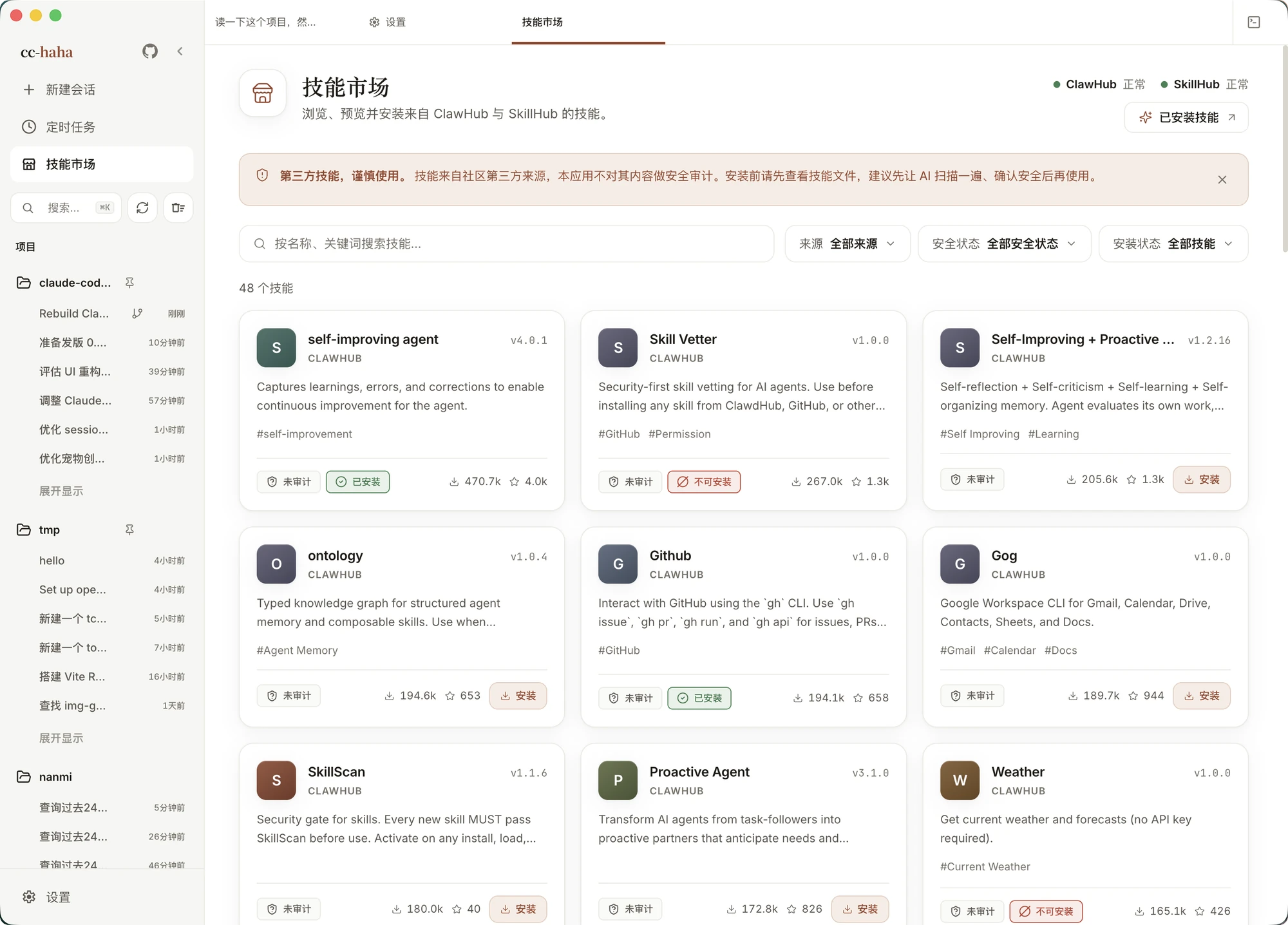Open the 安全状态 filter dropdown
1288x925 pixels.
click(1004, 243)
